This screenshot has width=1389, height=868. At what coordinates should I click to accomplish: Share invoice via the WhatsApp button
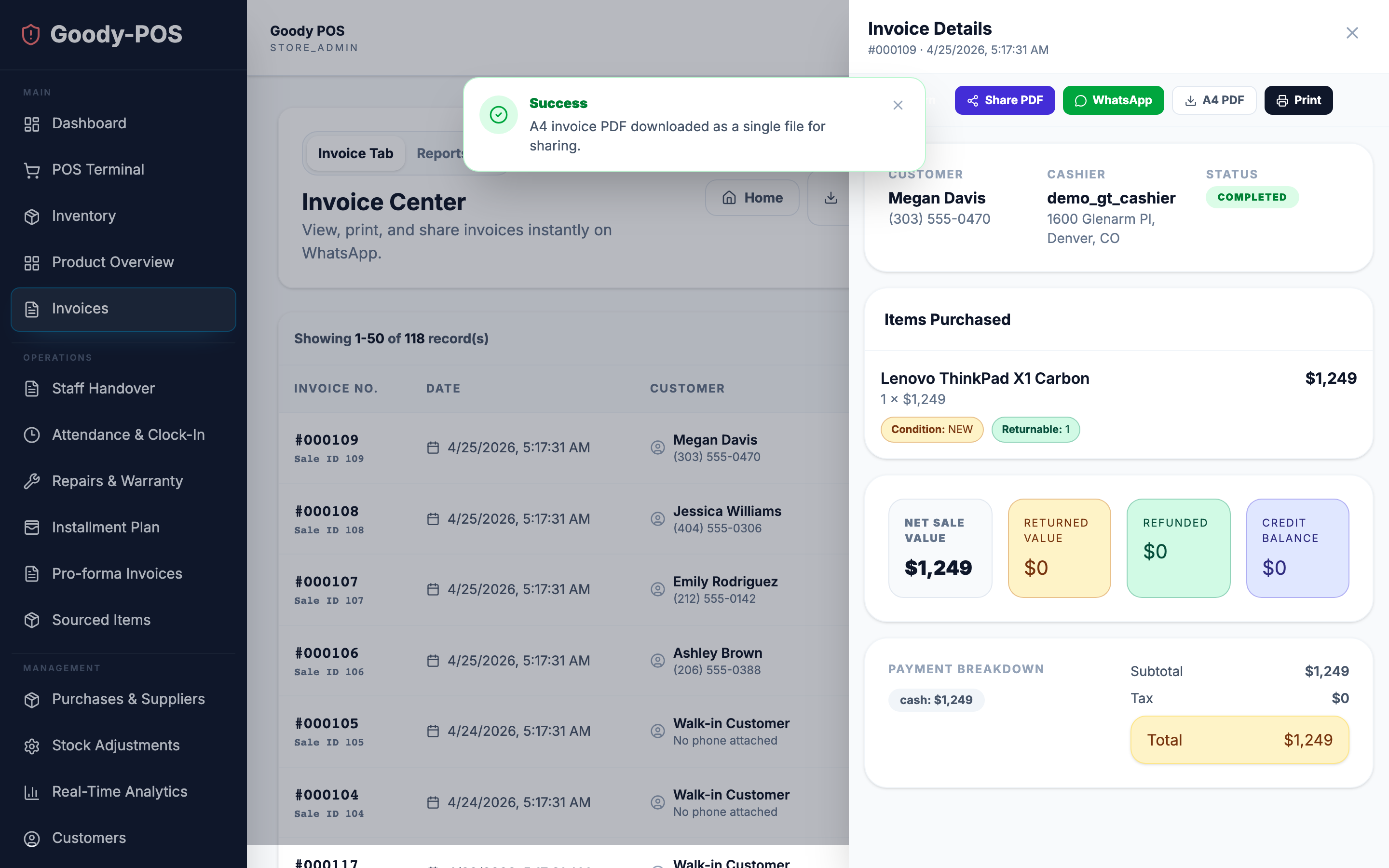coord(1113,100)
